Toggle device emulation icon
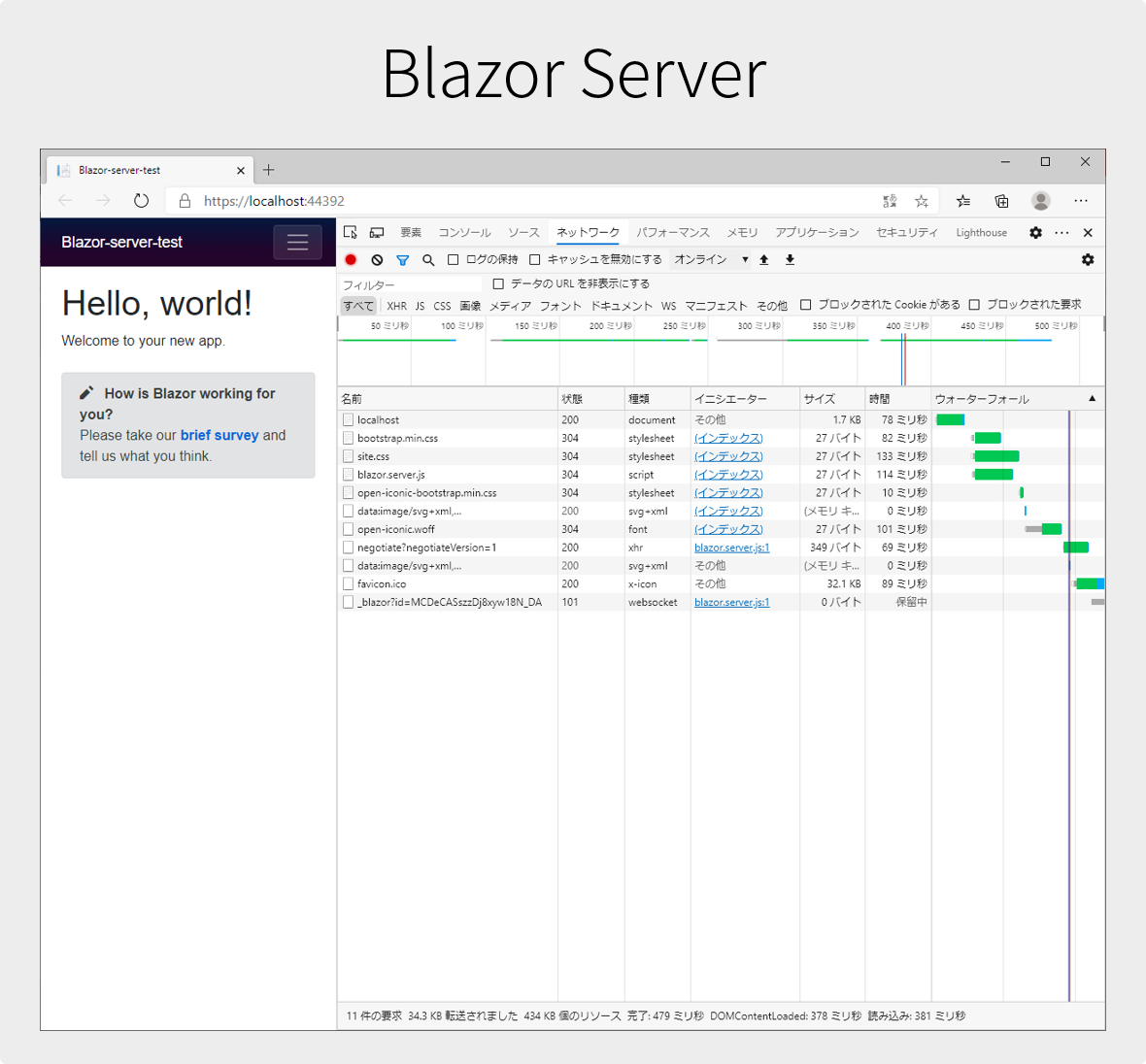The image size is (1146, 1064). point(377,232)
